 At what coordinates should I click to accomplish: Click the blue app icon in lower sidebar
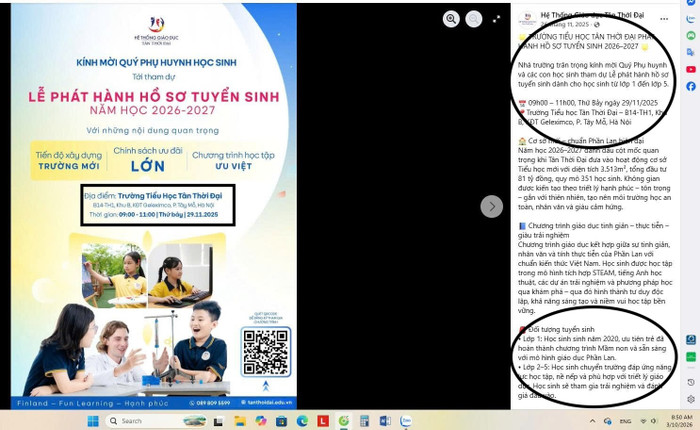[691, 340]
